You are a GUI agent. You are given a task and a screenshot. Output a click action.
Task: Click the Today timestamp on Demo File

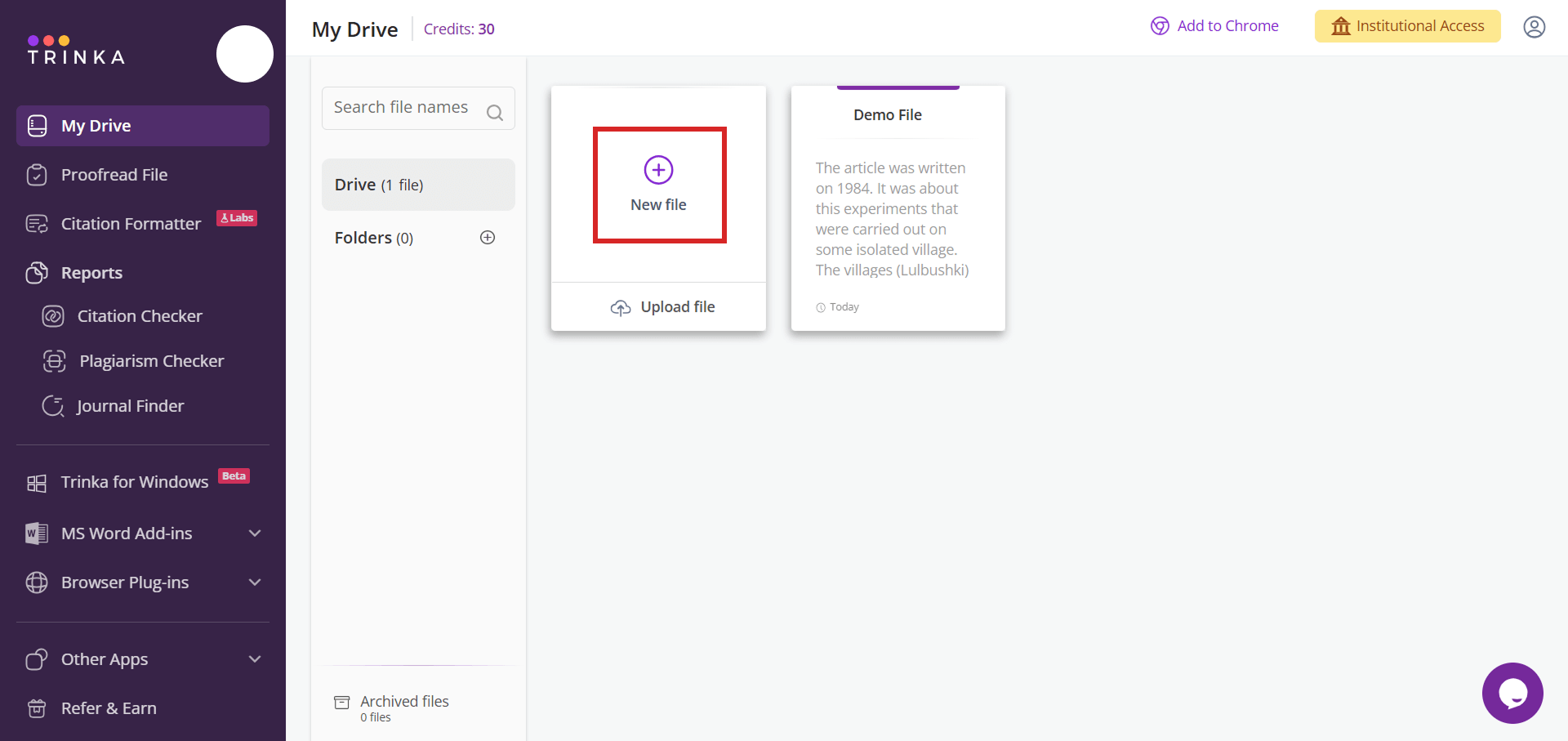click(844, 307)
